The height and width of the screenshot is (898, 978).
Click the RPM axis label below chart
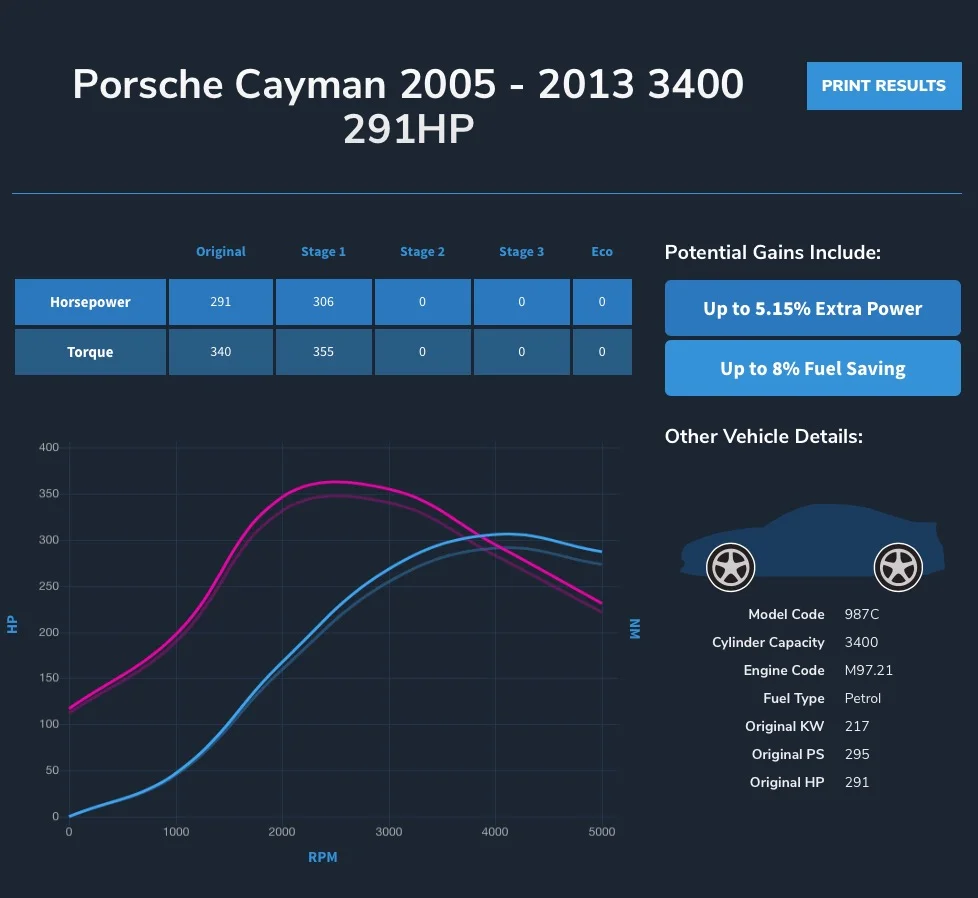click(322, 857)
